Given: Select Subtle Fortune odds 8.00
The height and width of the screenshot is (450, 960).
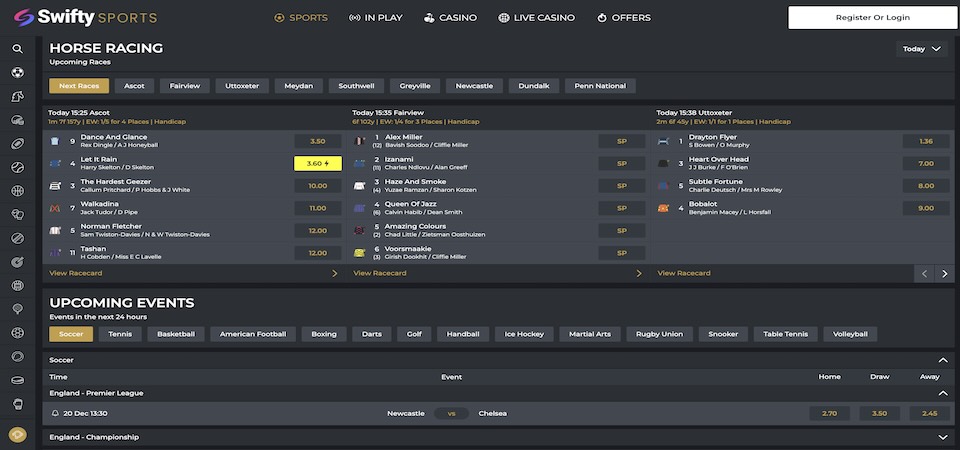Looking at the screenshot, I should coord(926,186).
